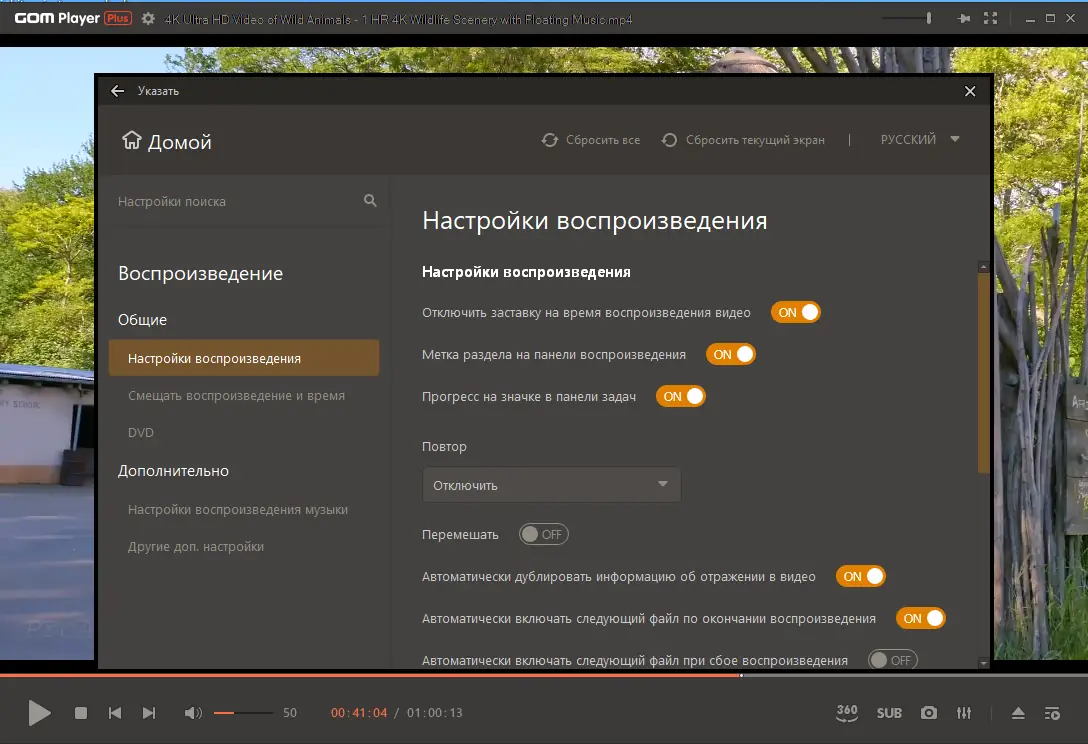The height and width of the screenshot is (744, 1088).
Task: Open the equalizer sliders icon
Action: pos(964,713)
